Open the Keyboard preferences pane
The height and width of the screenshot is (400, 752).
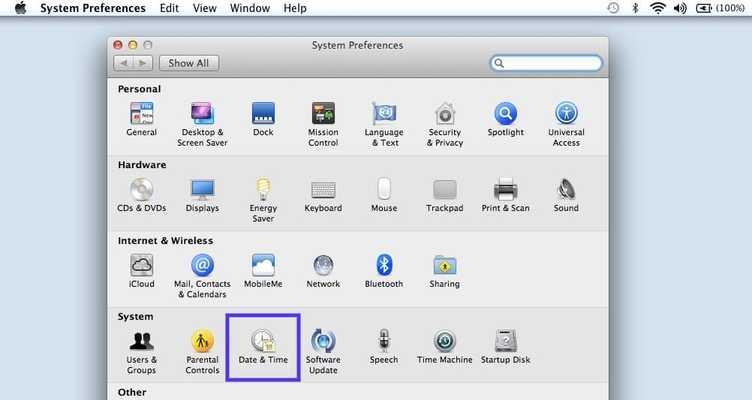coord(323,195)
